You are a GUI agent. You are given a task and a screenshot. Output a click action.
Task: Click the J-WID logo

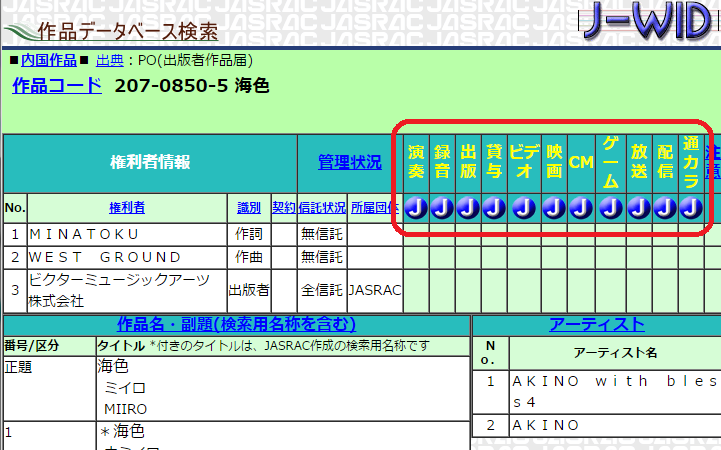click(x=649, y=21)
